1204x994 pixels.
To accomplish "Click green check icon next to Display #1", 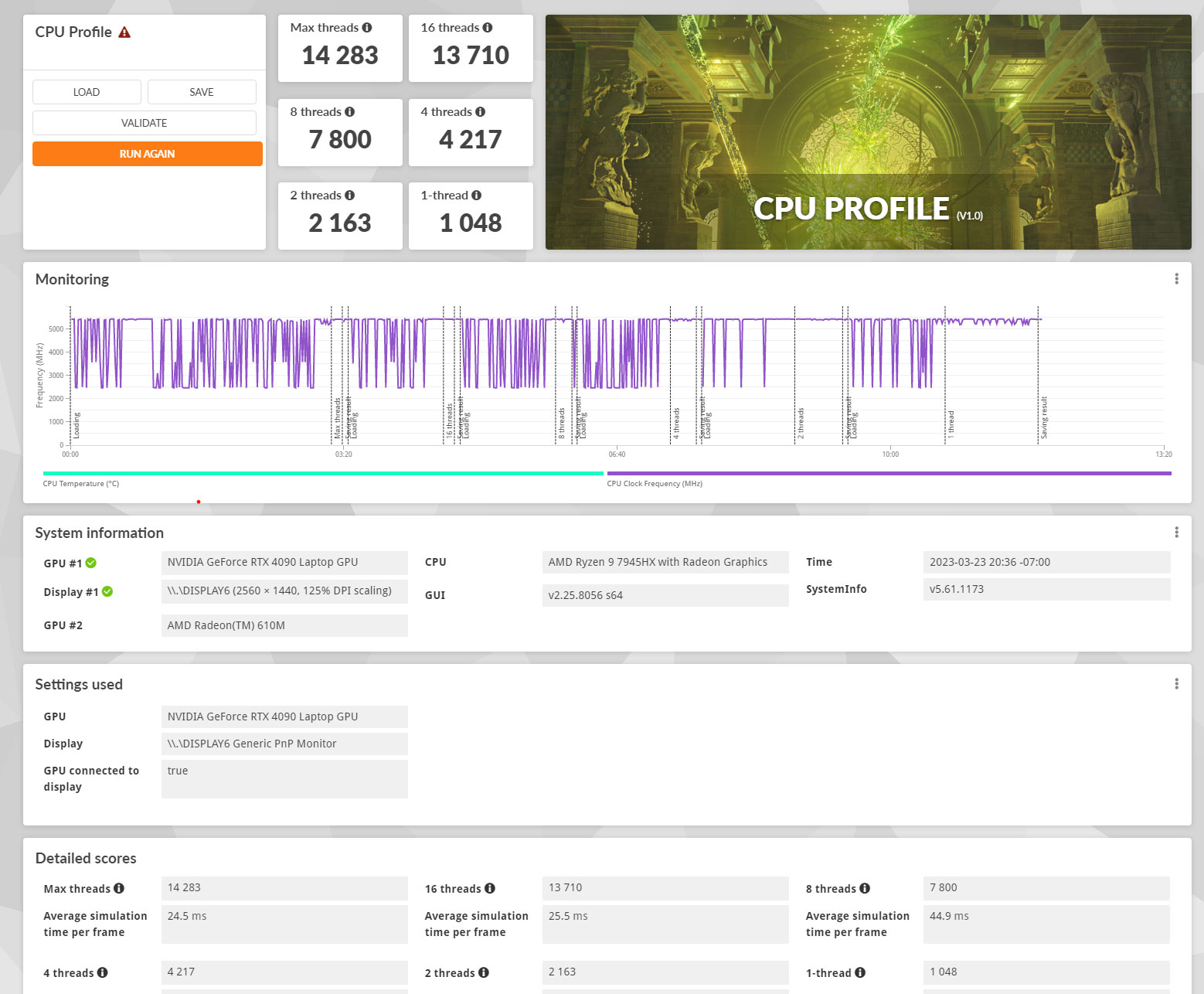I will tap(107, 592).
